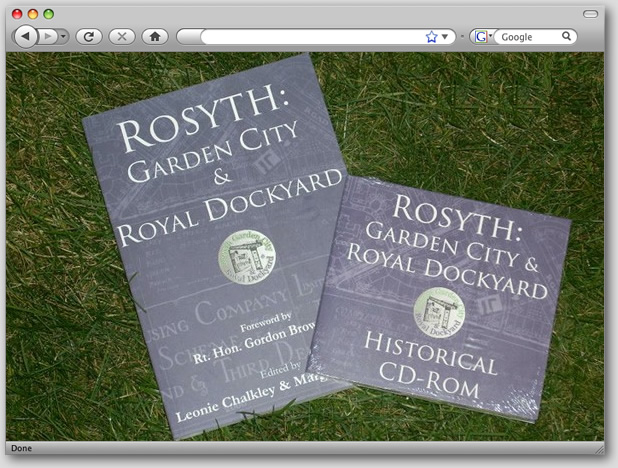Click the Historical CD-ROM case in the photo
Image resolution: width=618 pixels, height=468 pixels.
coord(440,300)
